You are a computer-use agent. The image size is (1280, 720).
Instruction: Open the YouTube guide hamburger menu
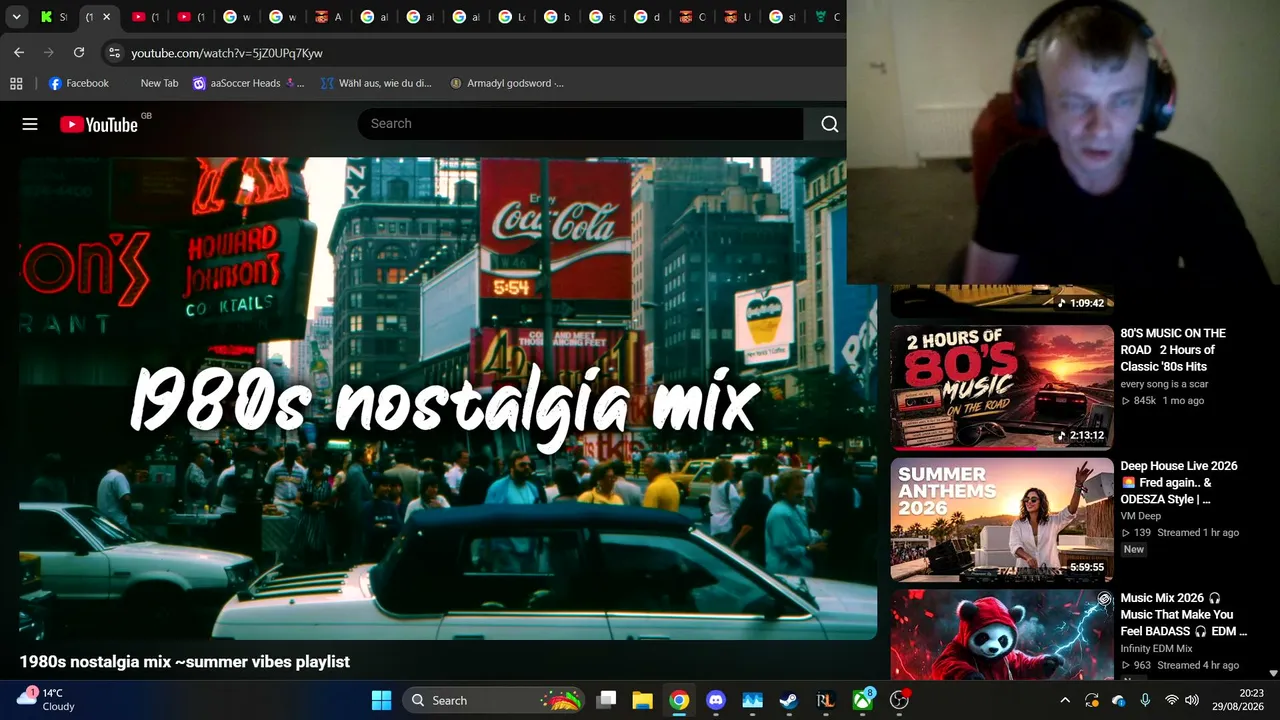point(30,124)
